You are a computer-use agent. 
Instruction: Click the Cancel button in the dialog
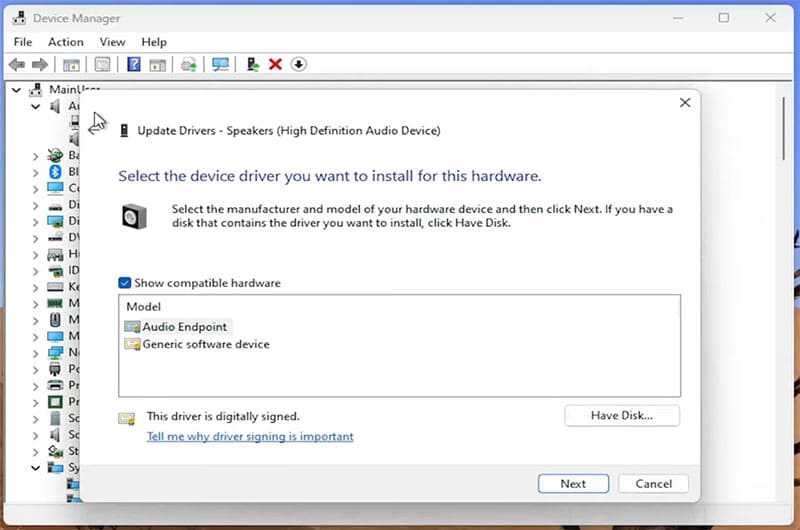coord(653,483)
